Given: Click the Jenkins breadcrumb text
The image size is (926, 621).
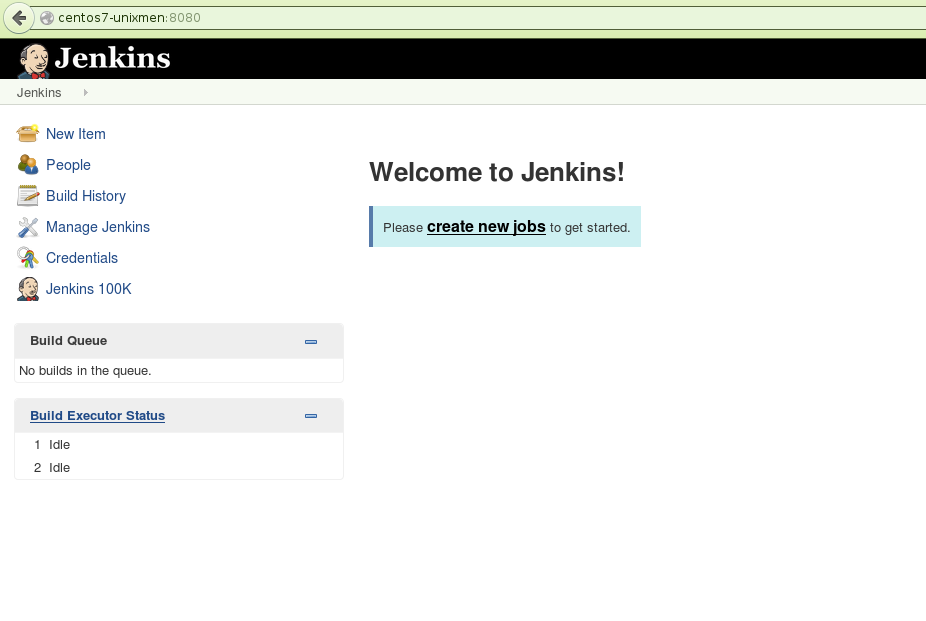Looking at the screenshot, I should 39,93.
